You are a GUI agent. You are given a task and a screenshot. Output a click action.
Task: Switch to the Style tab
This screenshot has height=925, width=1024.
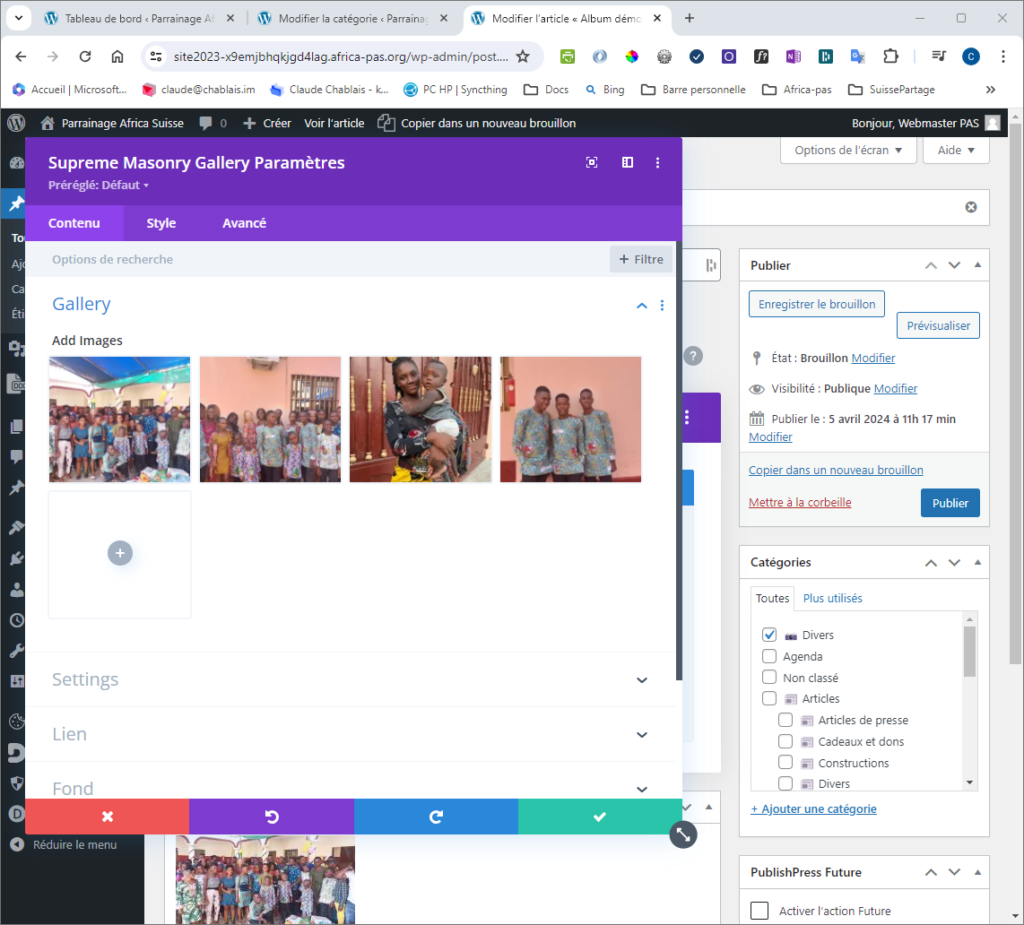[x=161, y=223]
